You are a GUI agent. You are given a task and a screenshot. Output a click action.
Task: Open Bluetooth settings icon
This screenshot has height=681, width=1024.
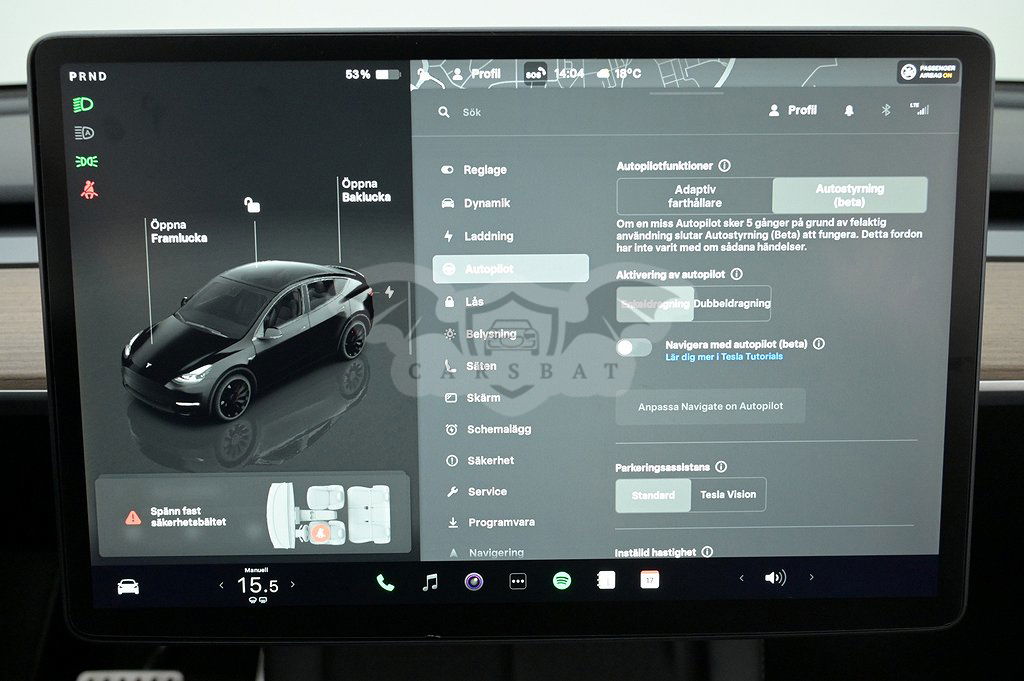885,111
